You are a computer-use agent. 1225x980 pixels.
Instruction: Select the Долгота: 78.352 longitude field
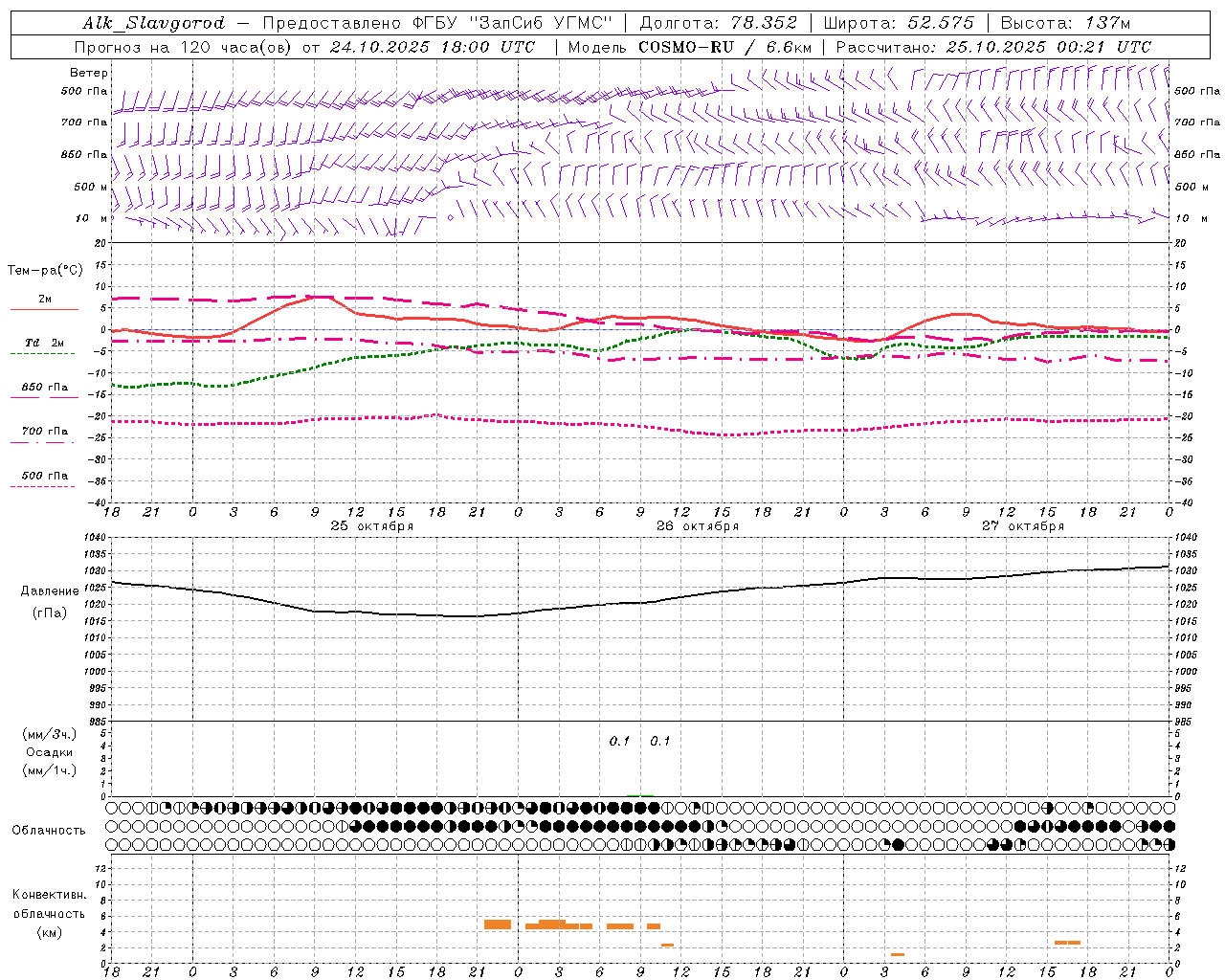click(x=717, y=23)
